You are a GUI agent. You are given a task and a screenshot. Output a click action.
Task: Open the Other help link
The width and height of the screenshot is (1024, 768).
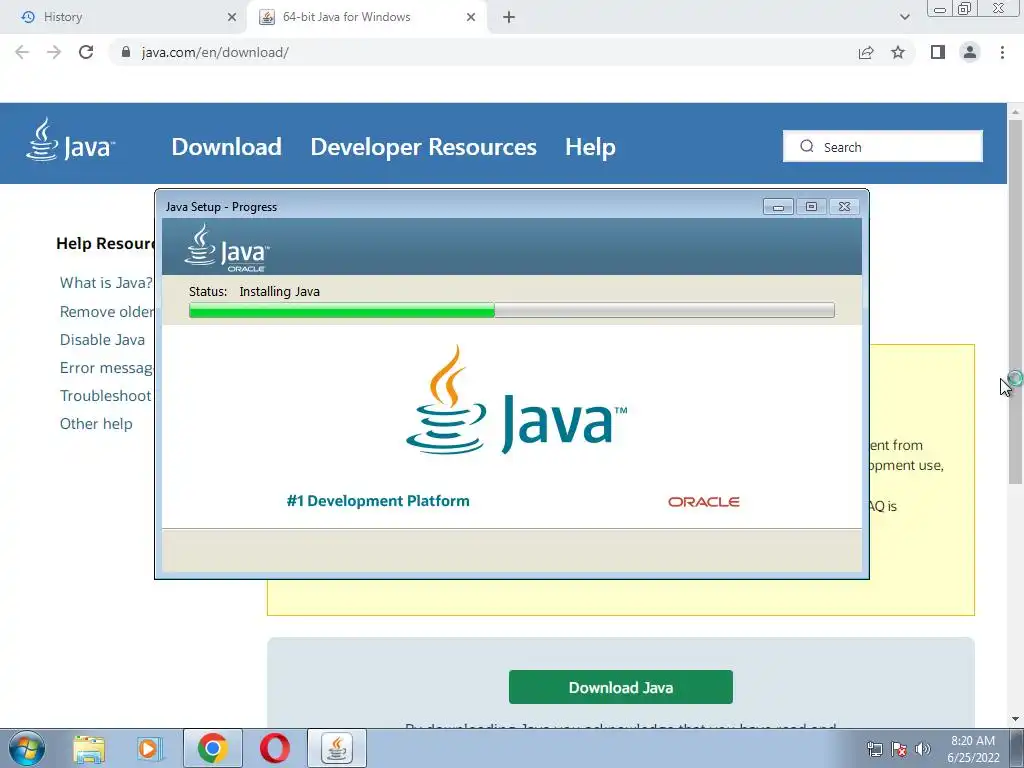click(96, 424)
